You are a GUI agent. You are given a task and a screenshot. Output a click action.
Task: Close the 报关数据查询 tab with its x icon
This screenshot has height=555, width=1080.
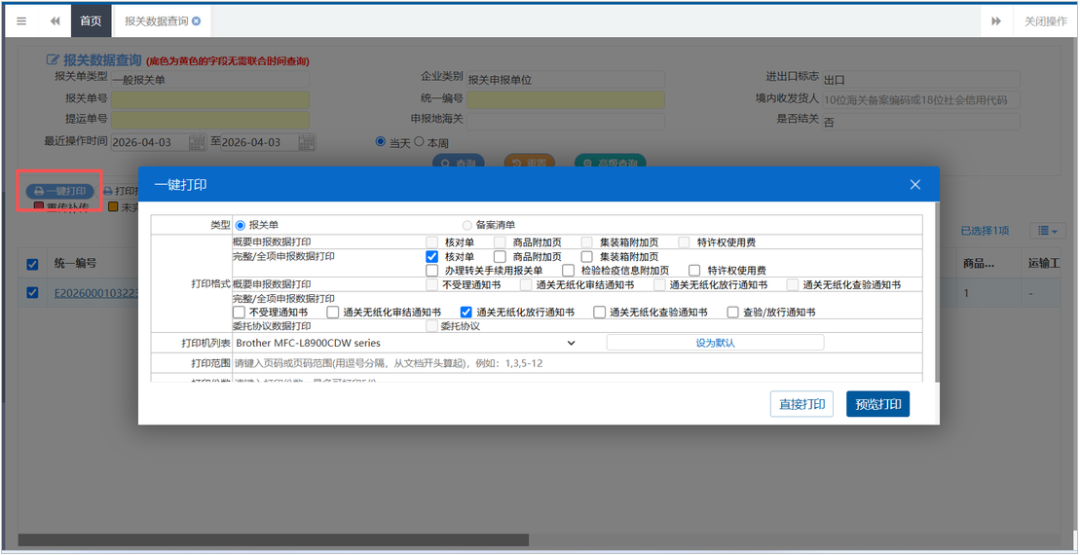[196, 21]
